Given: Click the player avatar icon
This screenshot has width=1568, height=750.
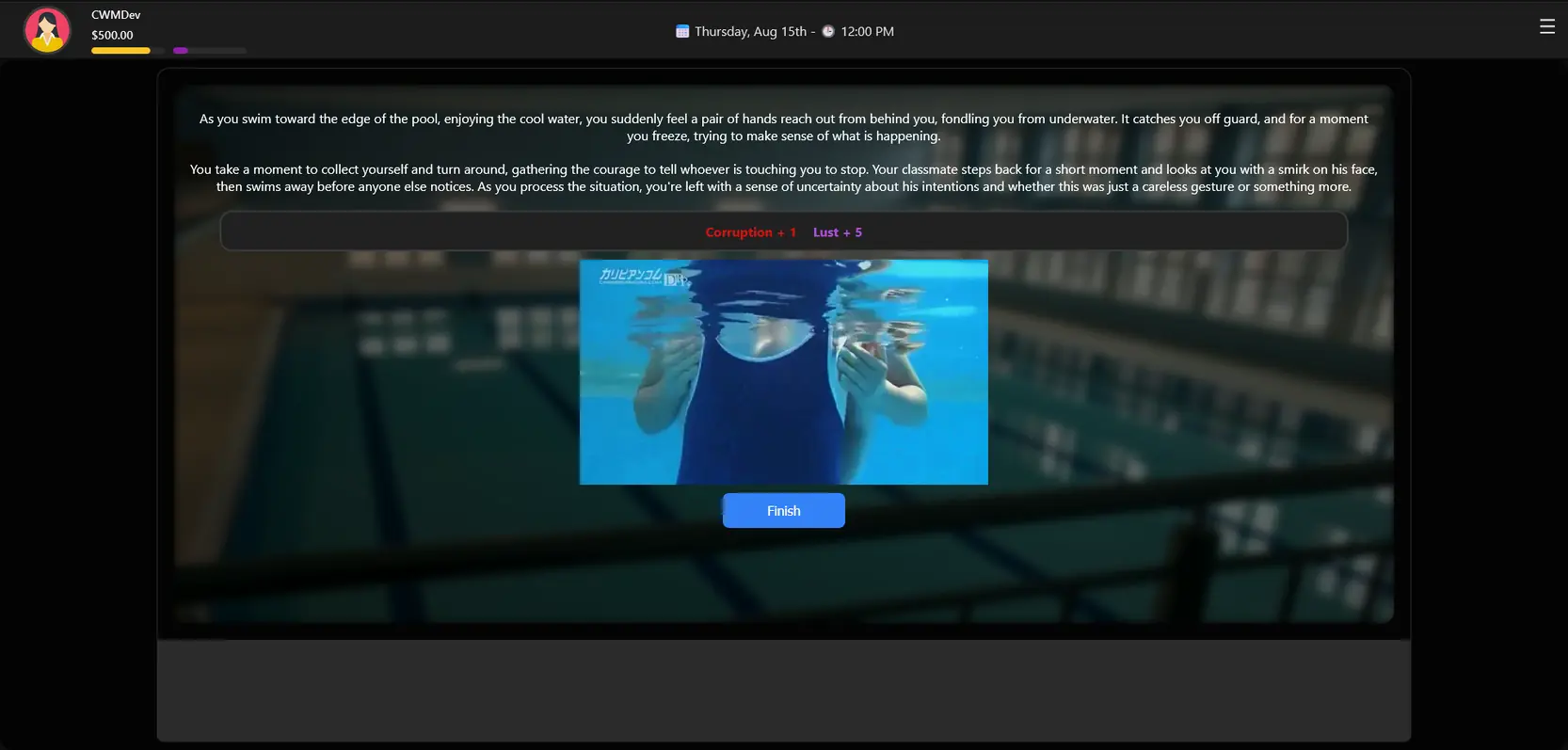Looking at the screenshot, I should click(47, 30).
